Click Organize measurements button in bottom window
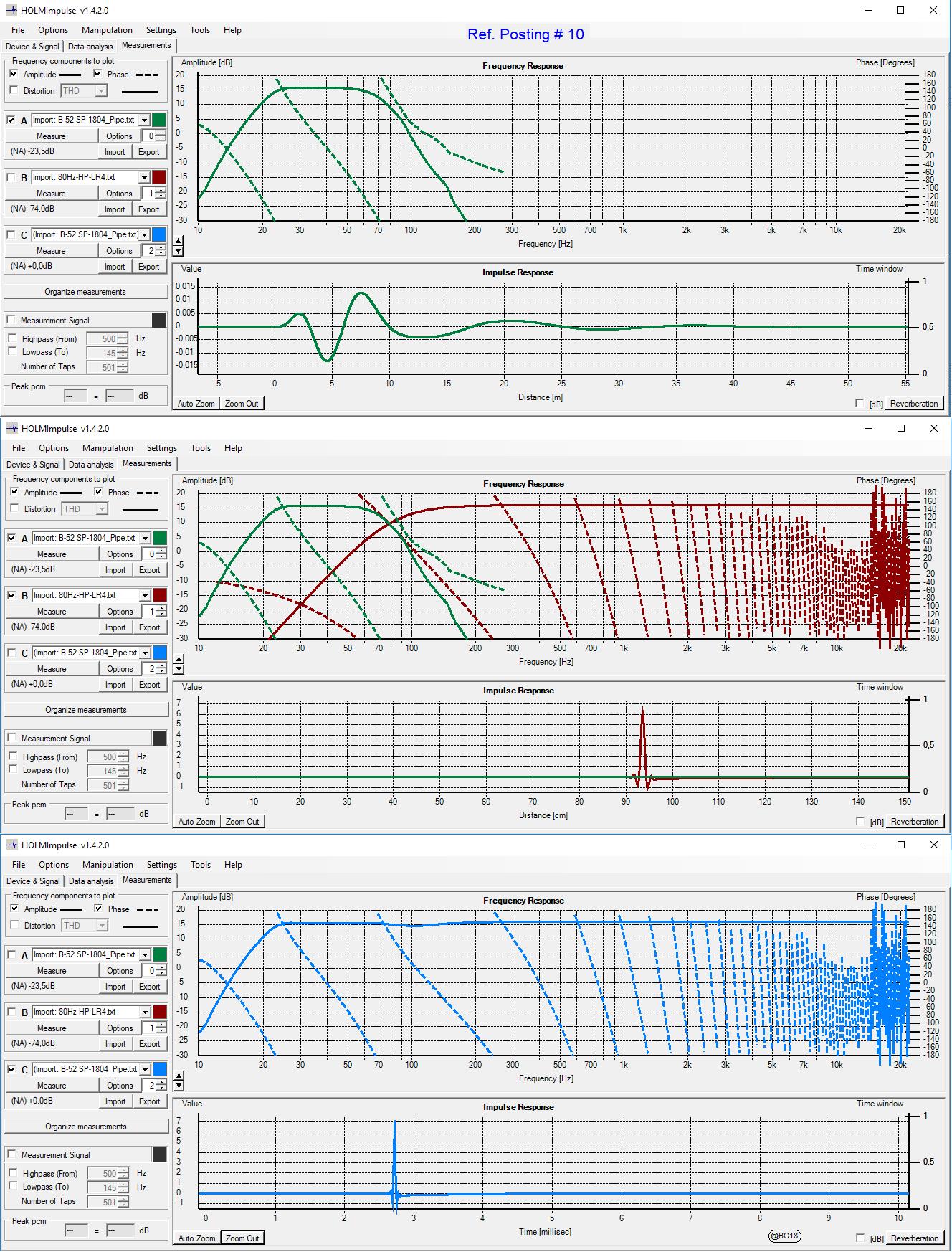The height and width of the screenshot is (1252, 952). (86, 1127)
